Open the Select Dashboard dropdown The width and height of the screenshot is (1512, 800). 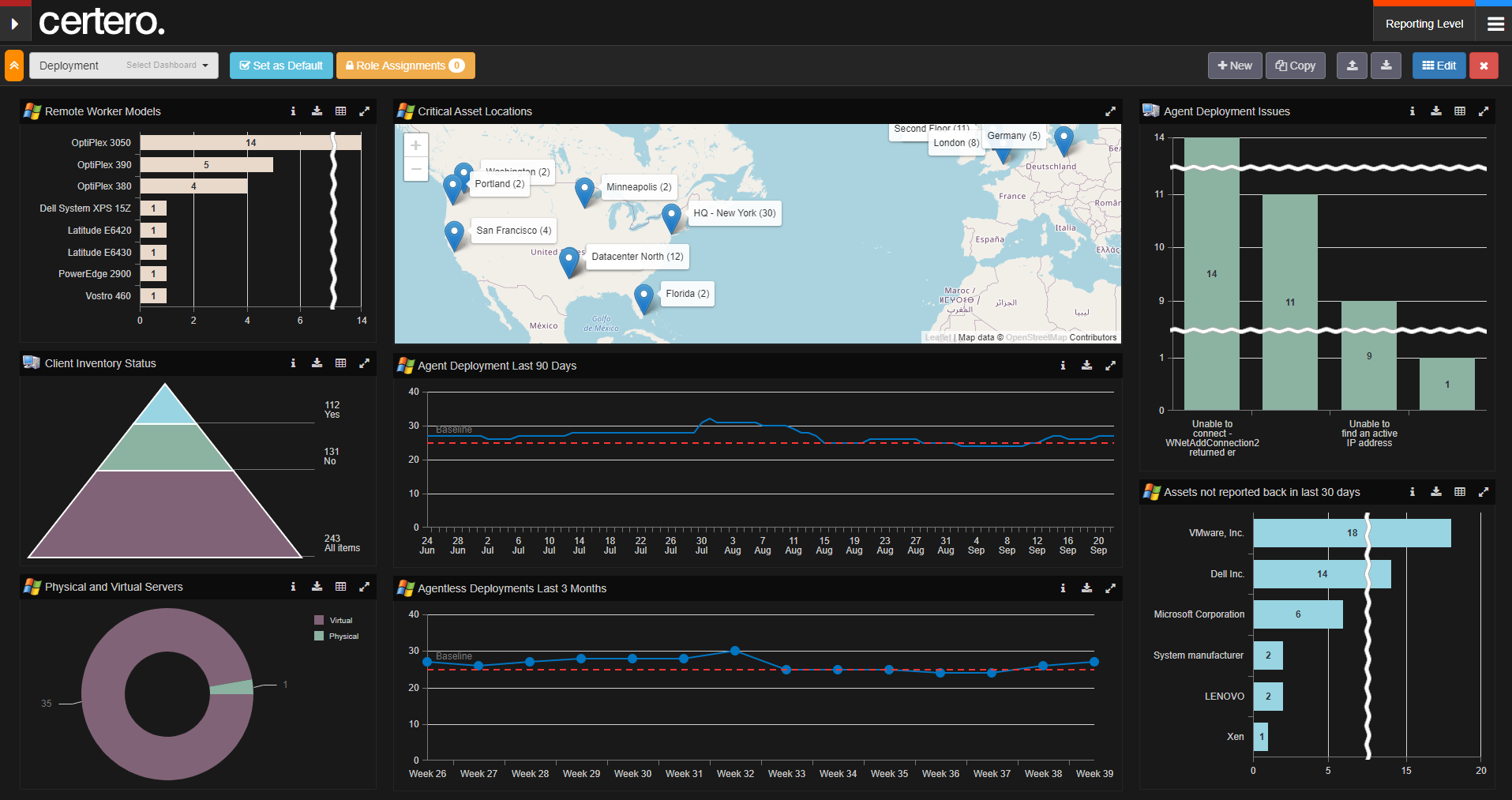coord(166,65)
